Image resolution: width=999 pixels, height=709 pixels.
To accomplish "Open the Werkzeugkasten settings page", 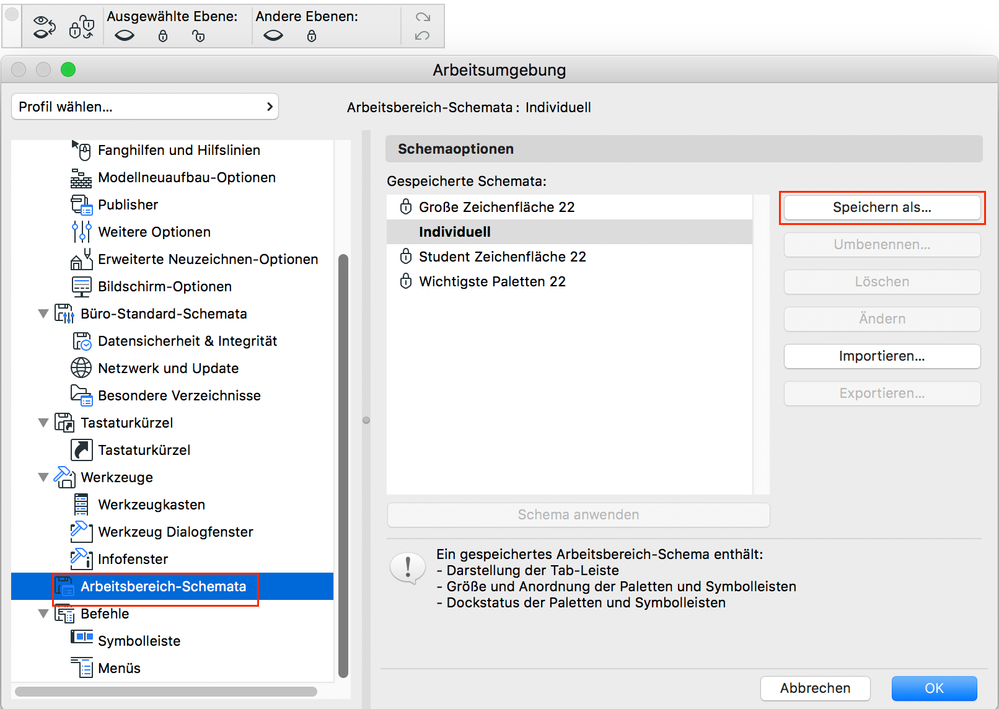I will click(152, 505).
